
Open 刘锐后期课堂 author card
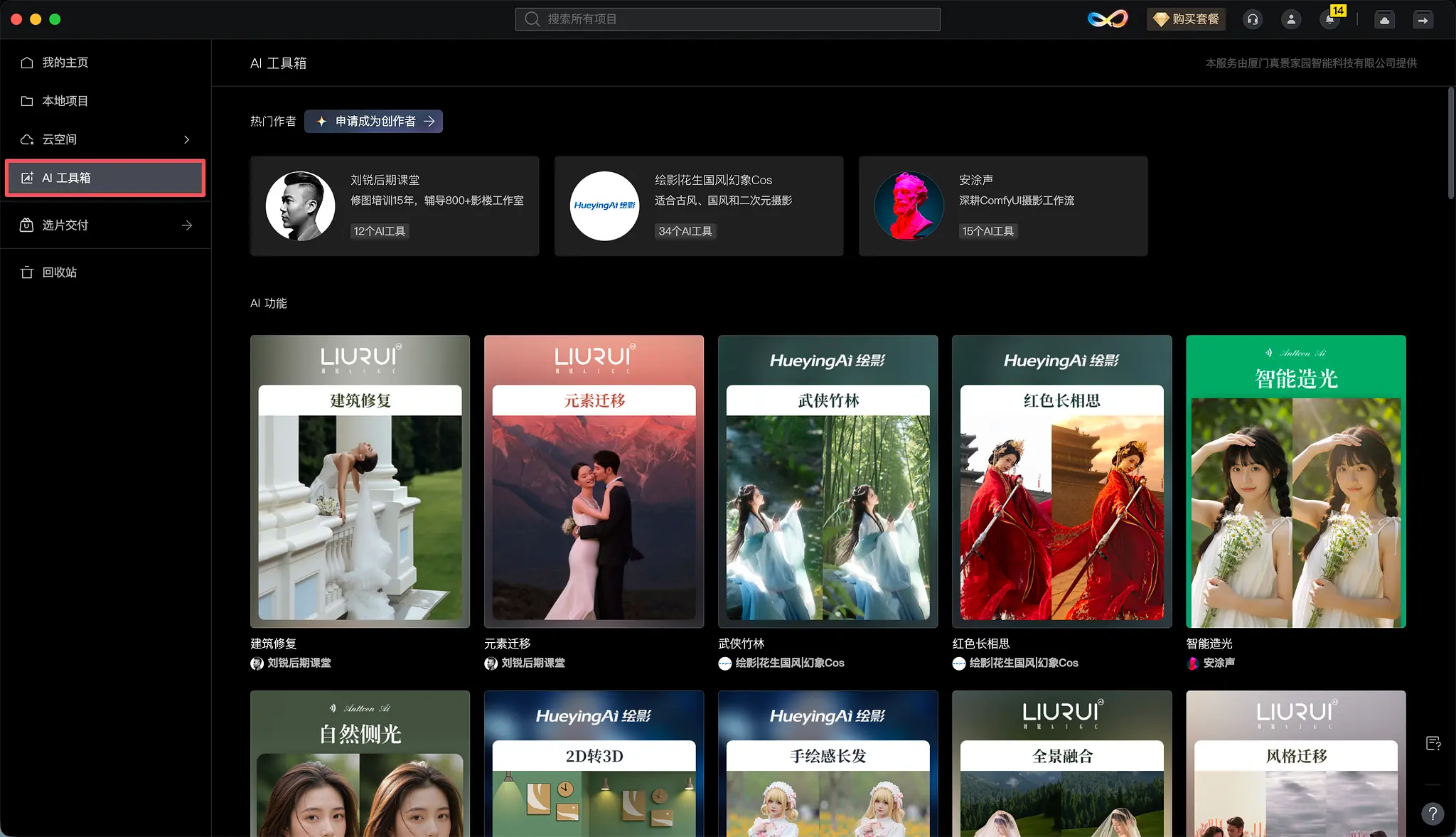click(x=395, y=206)
